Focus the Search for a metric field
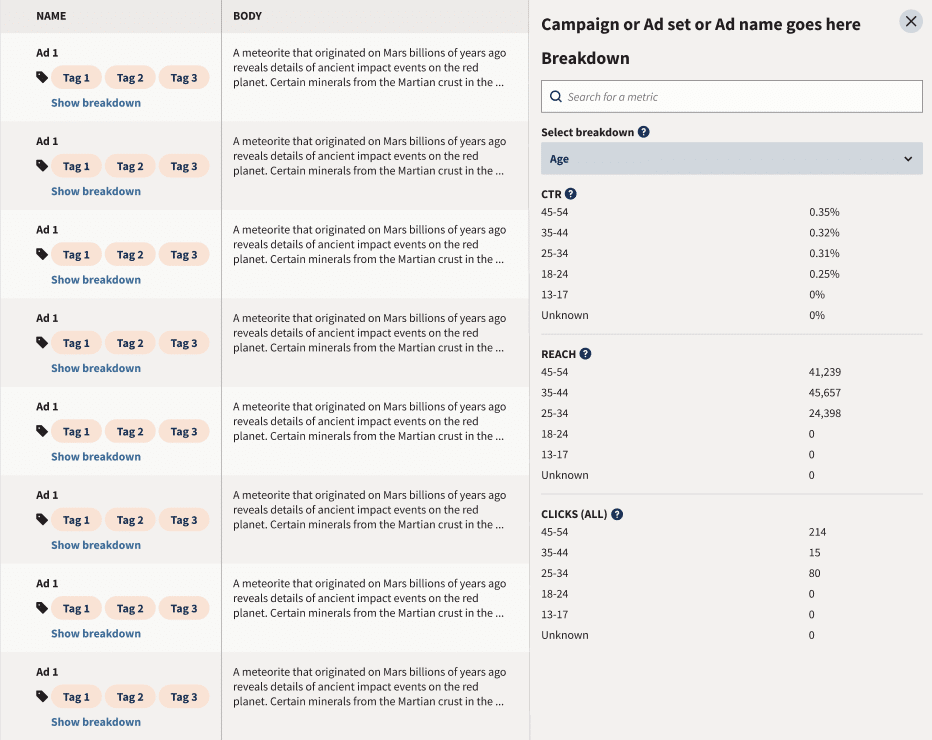Screen dimensions: 932x740 (x=740, y=97)
